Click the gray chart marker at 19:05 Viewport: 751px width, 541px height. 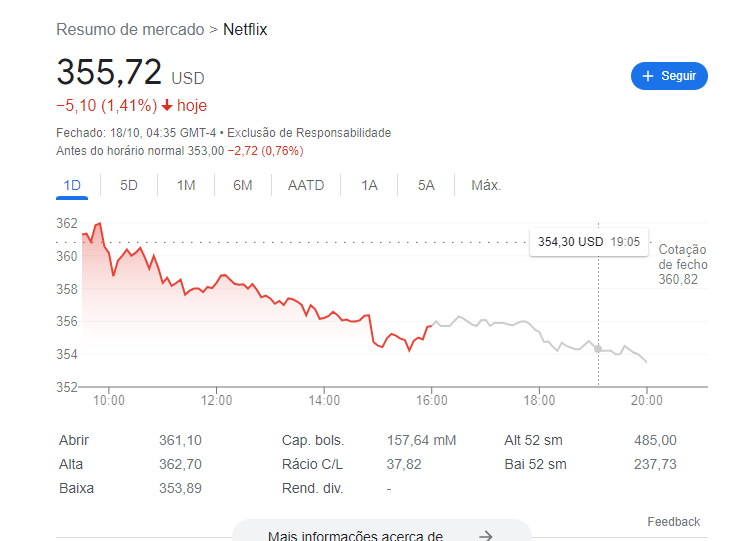(598, 349)
